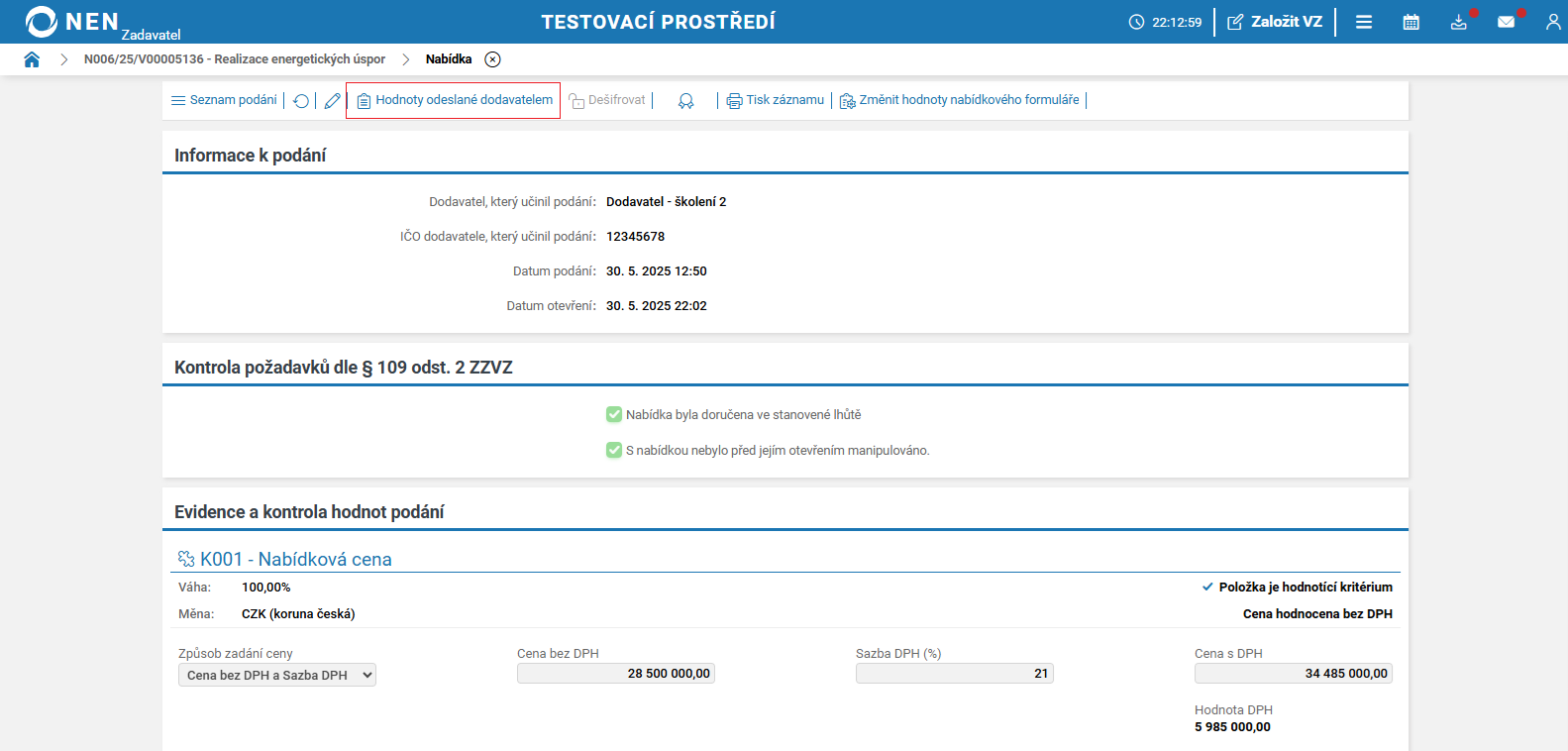Toggle 'Nabídka byla doručena ve stanovené lhůtě' checkbox
The height and width of the screenshot is (751, 1568).
[x=614, y=414]
